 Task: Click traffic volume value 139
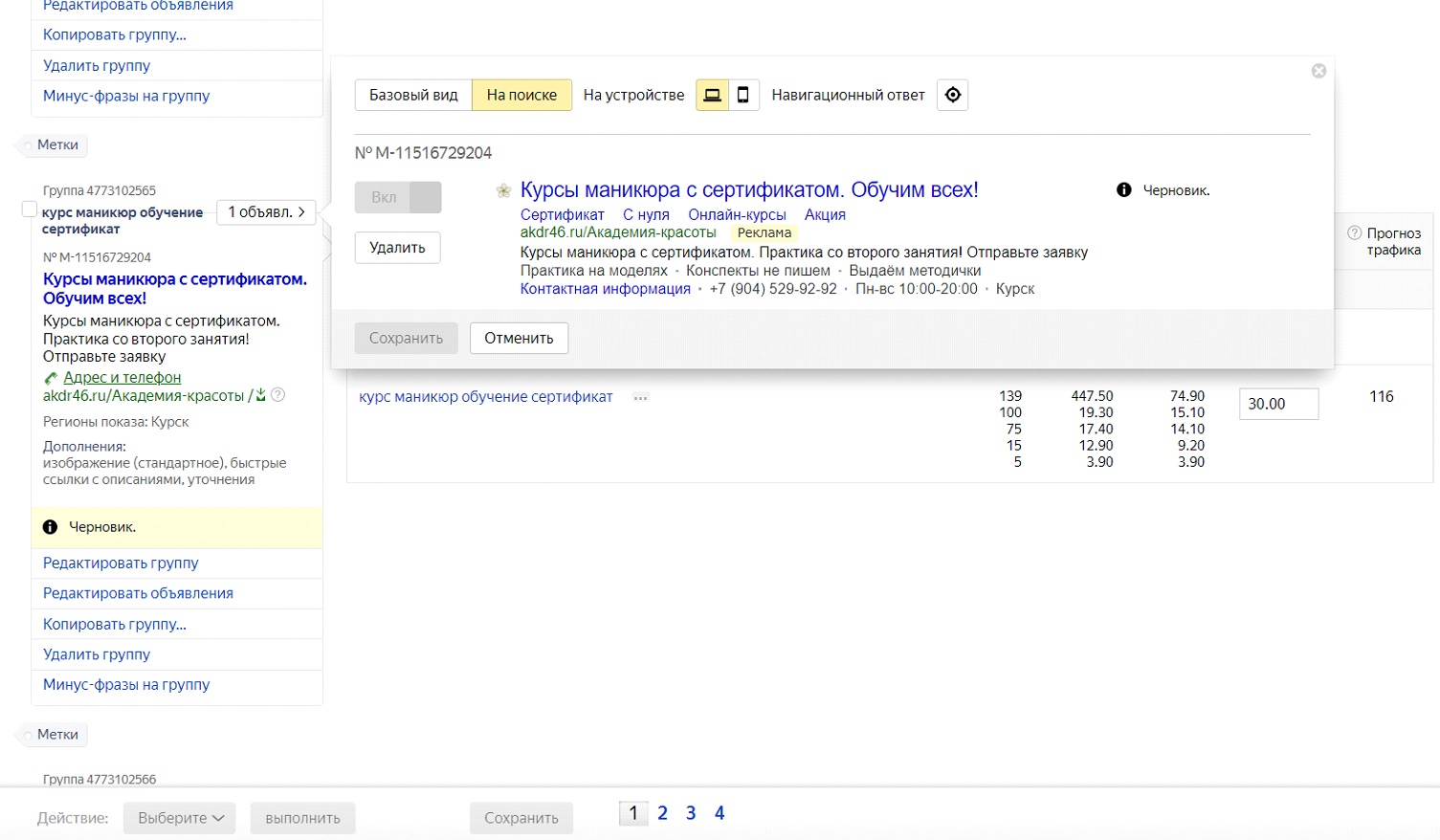tap(1010, 396)
